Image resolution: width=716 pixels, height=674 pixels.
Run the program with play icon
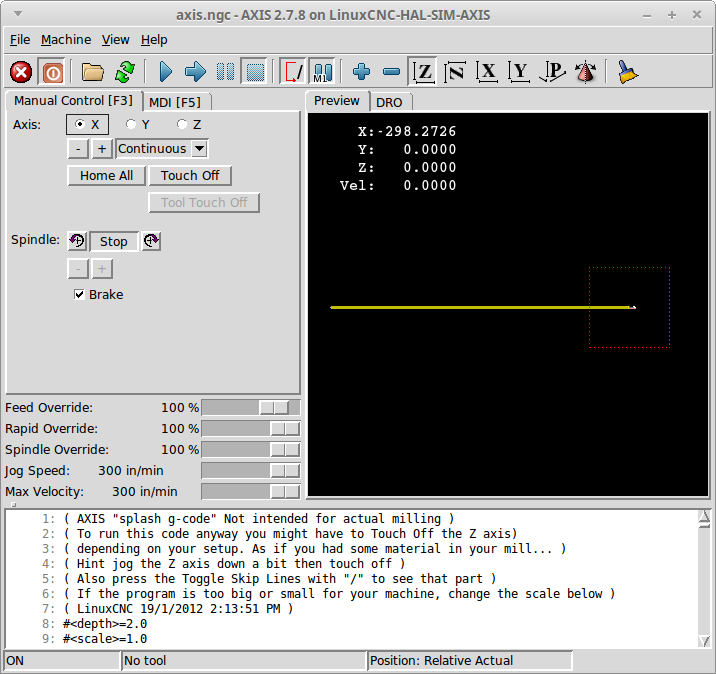click(x=165, y=72)
